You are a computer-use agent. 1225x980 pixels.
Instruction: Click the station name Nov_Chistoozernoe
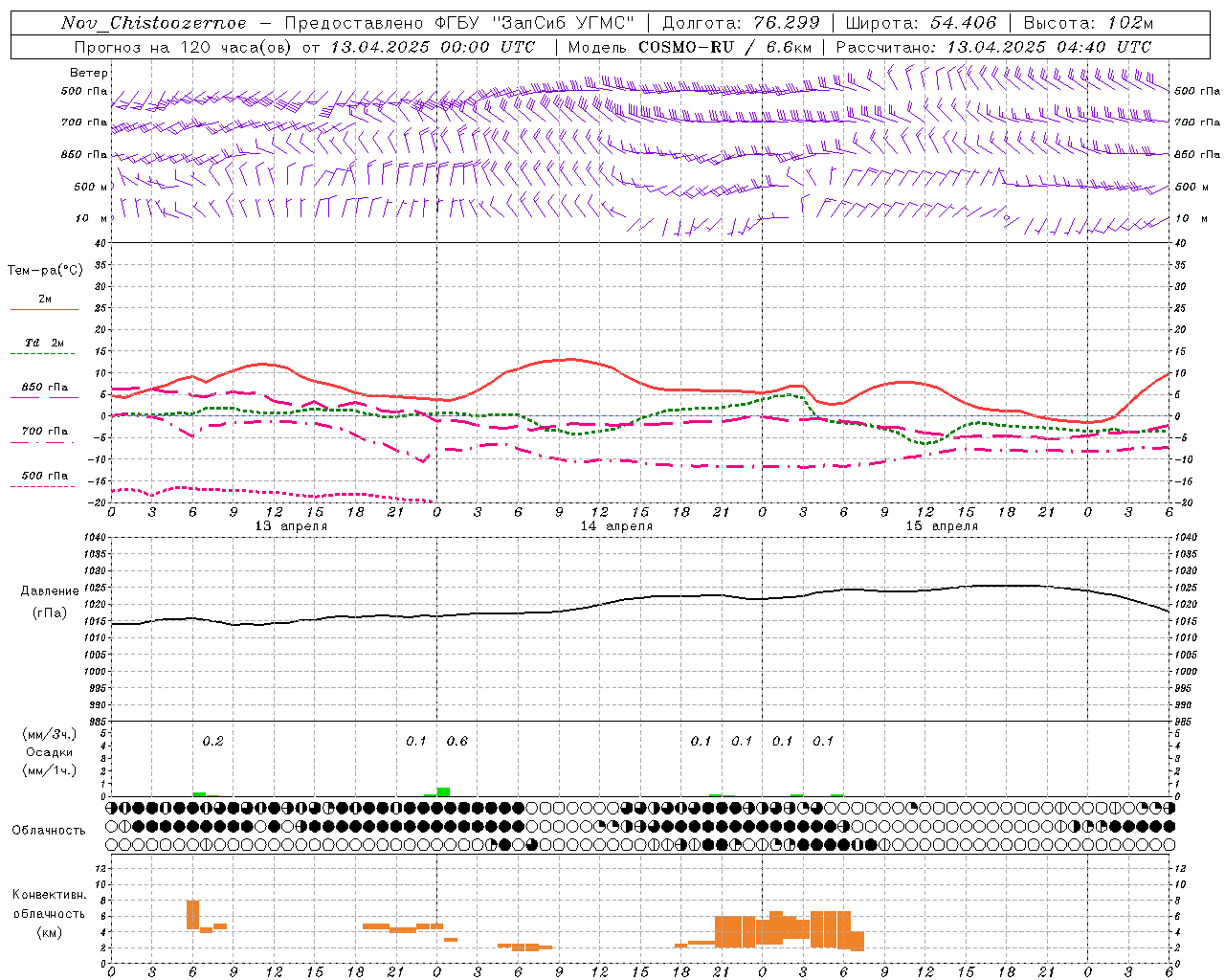[154, 23]
